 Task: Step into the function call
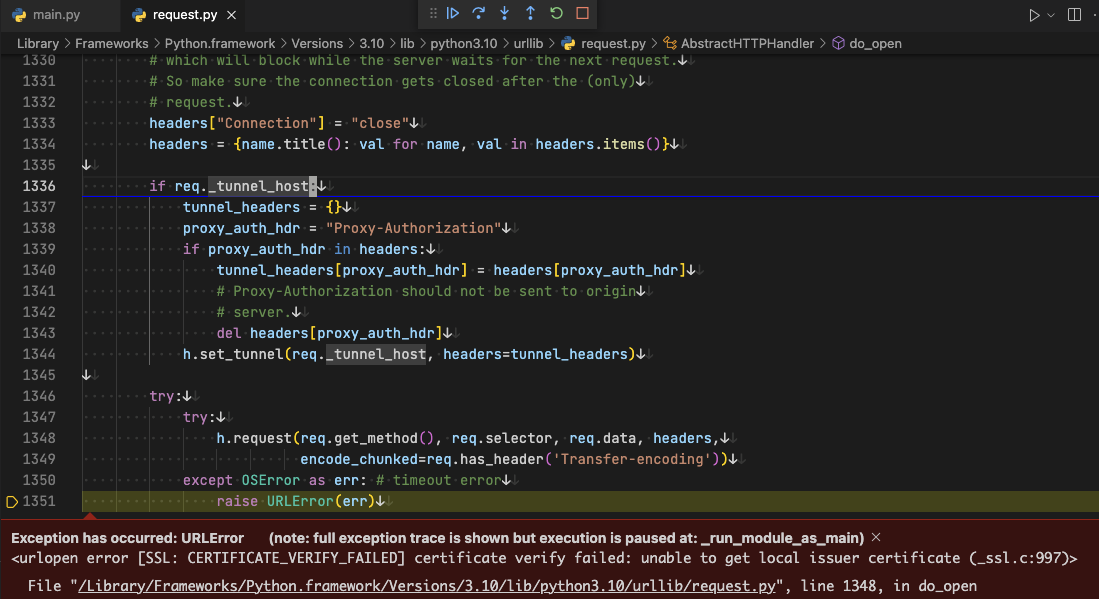[x=505, y=13]
